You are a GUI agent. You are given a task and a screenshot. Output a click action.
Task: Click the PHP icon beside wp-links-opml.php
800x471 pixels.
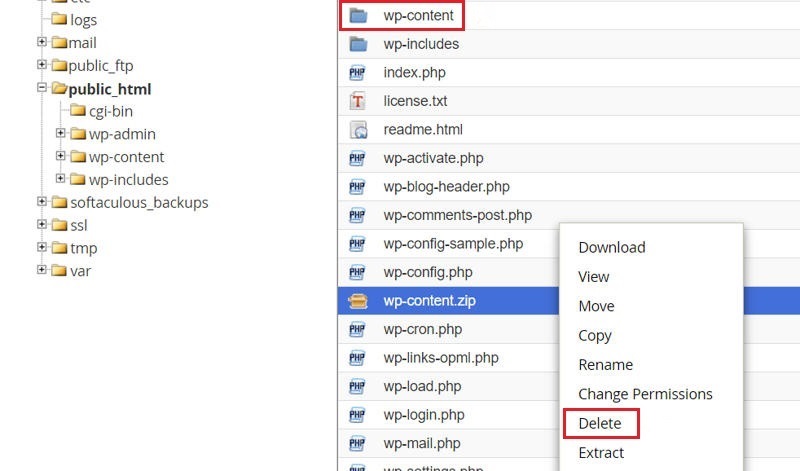pos(357,358)
